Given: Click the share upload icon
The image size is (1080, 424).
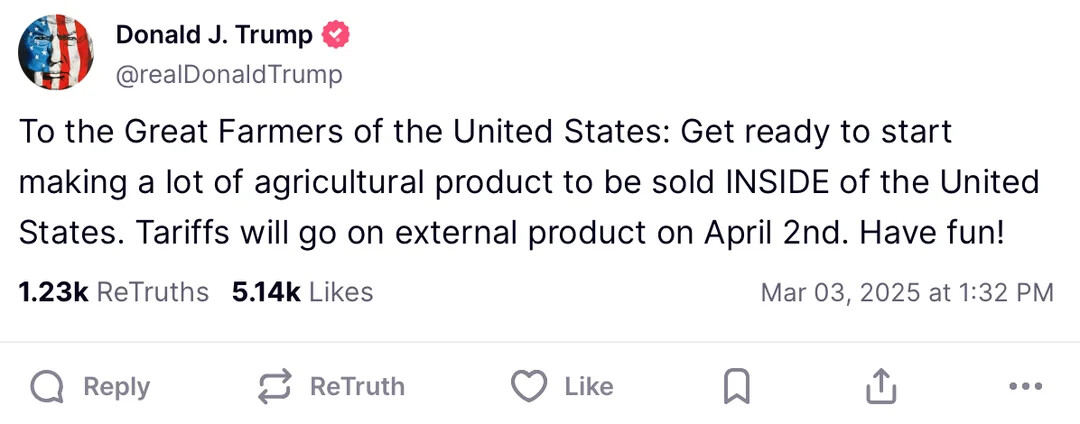Looking at the screenshot, I should 881,386.
